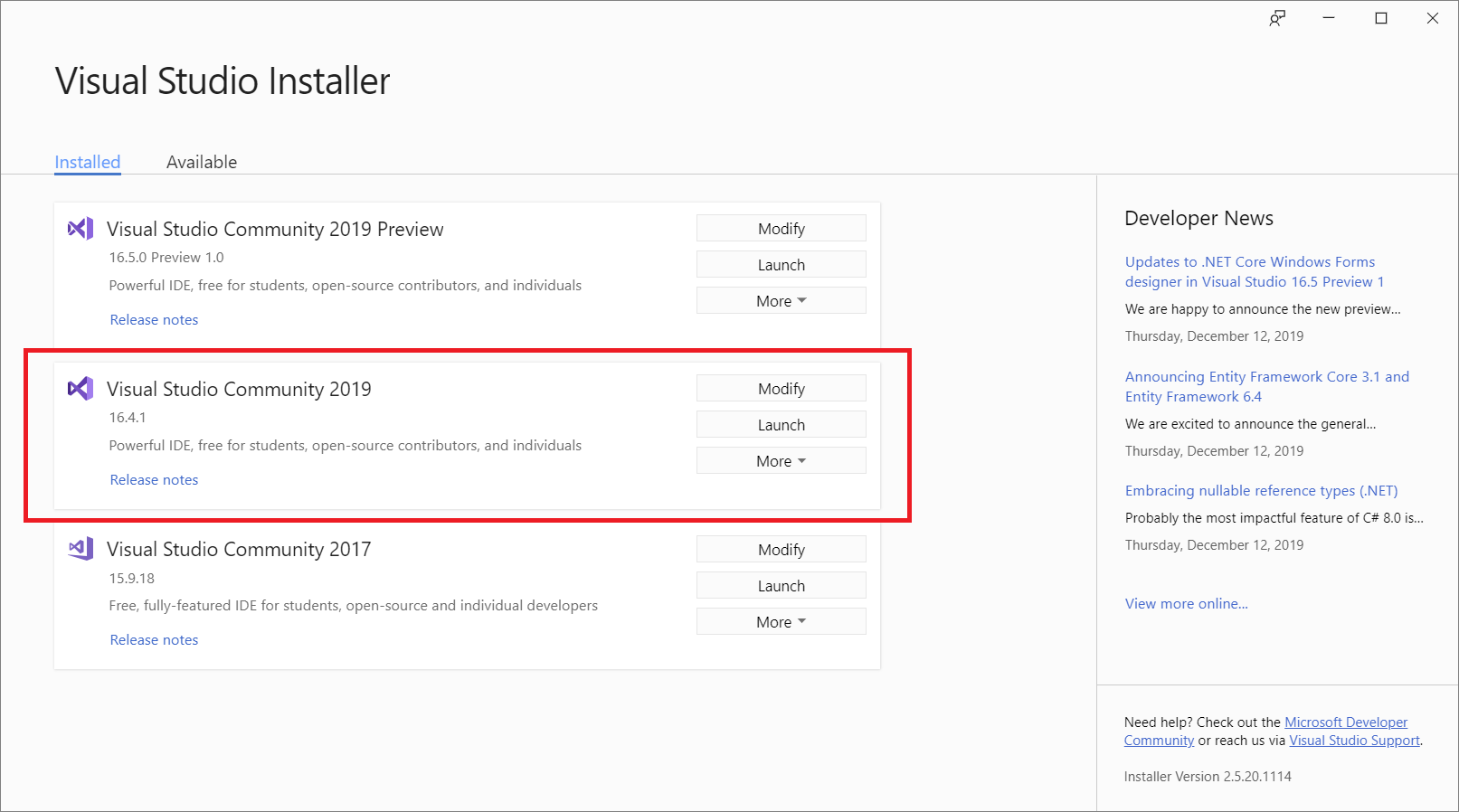Close the Visual Studio Installer window
Image resolution: width=1459 pixels, height=812 pixels.
tap(1433, 18)
